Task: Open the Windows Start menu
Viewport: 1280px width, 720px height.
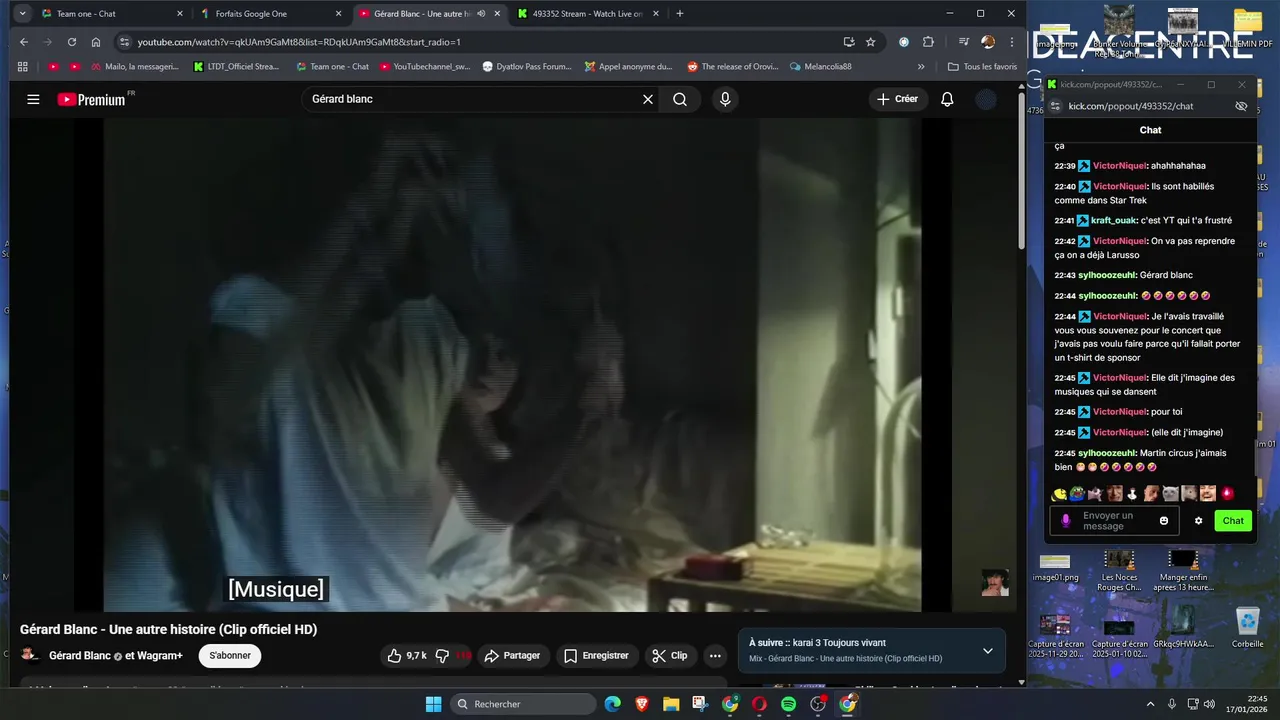Action: click(x=433, y=704)
